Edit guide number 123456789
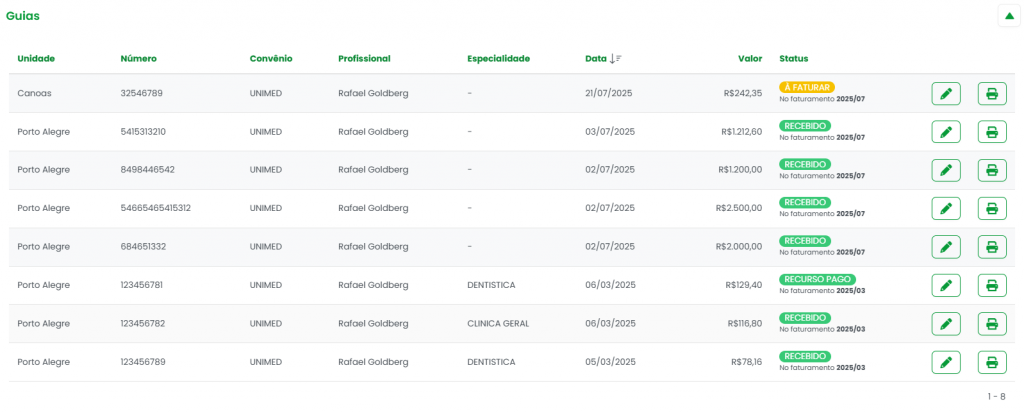Screen dimensions: 1024x413 coord(945,361)
